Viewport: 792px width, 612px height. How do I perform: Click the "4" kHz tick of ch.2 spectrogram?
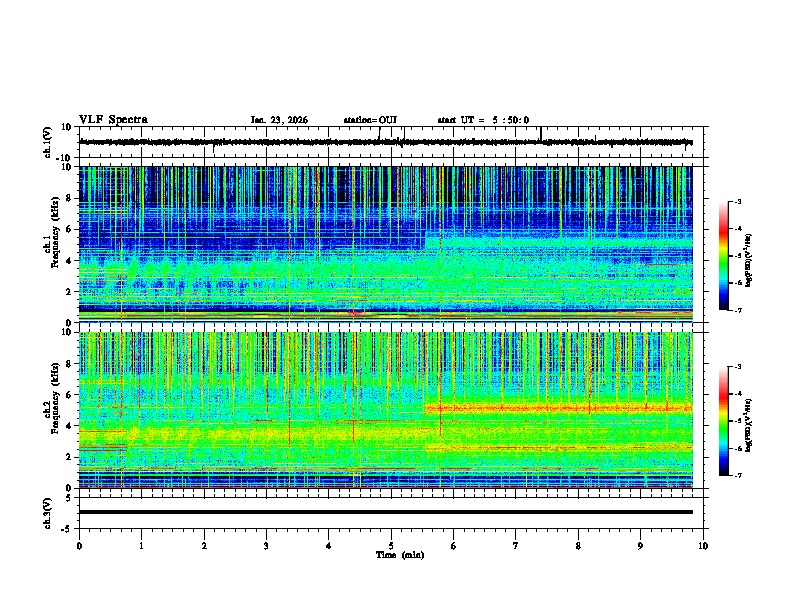70,426
